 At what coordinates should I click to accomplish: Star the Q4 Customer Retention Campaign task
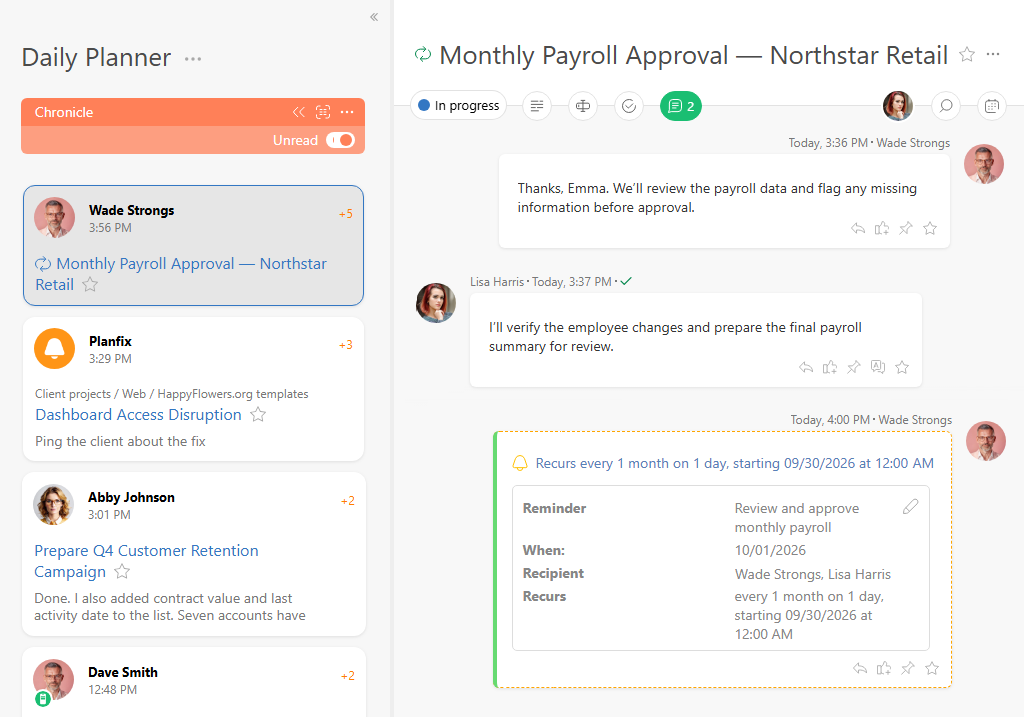click(x=122, y=572)
